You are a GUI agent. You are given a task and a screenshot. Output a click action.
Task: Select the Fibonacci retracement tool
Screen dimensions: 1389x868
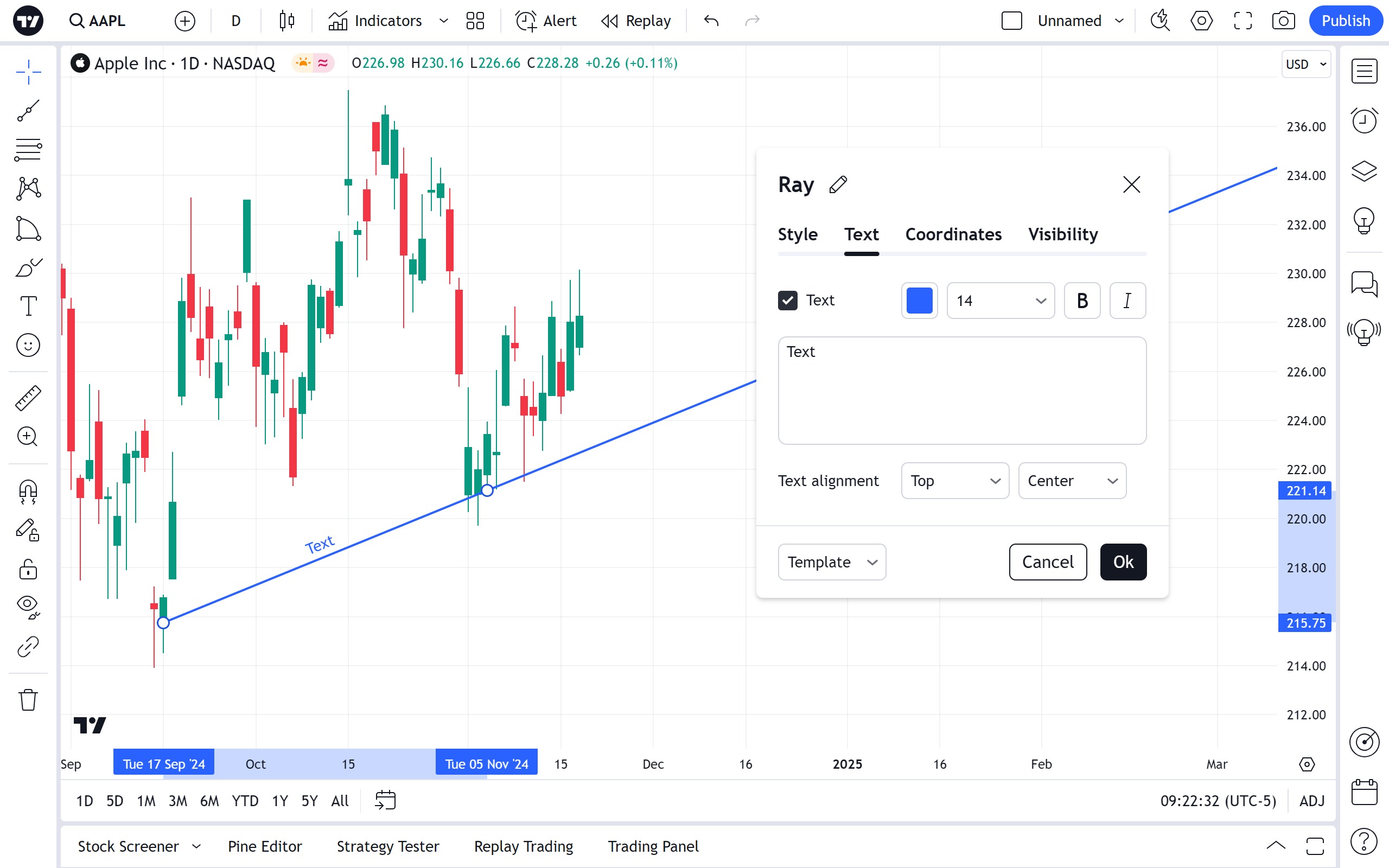point(28,150)
